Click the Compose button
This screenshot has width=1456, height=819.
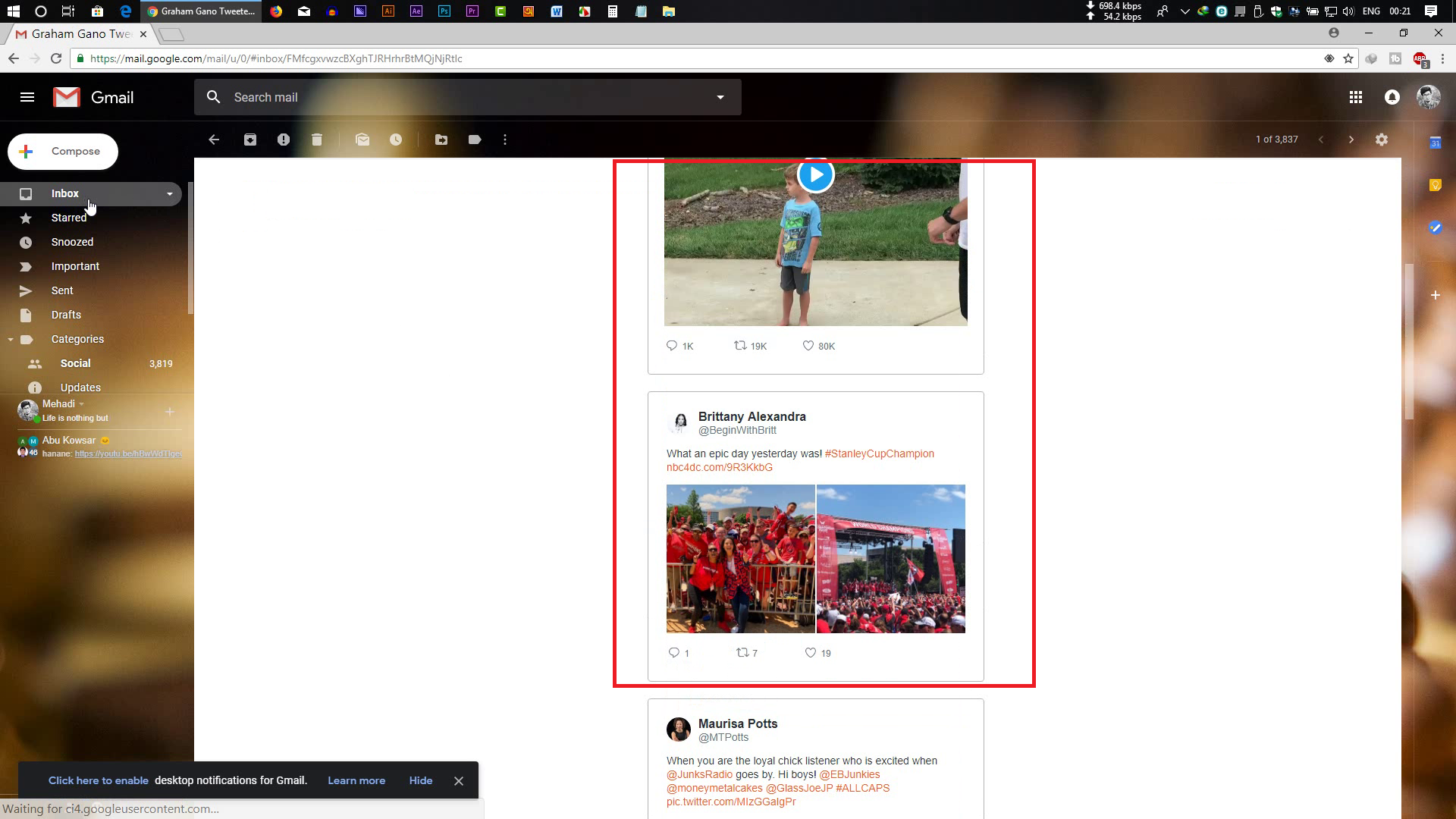[x=63, y=151]
